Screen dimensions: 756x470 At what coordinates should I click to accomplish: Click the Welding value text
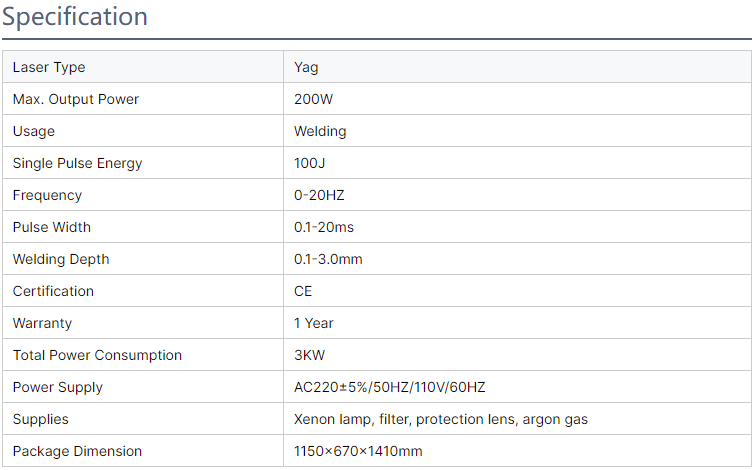[320, 132]
